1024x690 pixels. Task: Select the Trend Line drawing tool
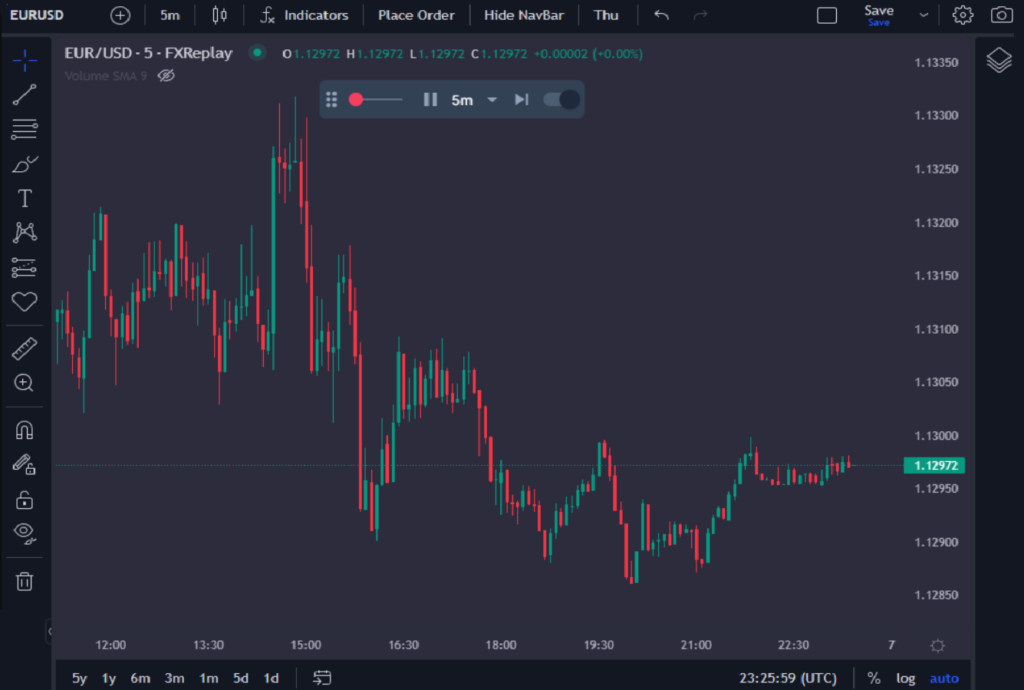click(23, 94)
